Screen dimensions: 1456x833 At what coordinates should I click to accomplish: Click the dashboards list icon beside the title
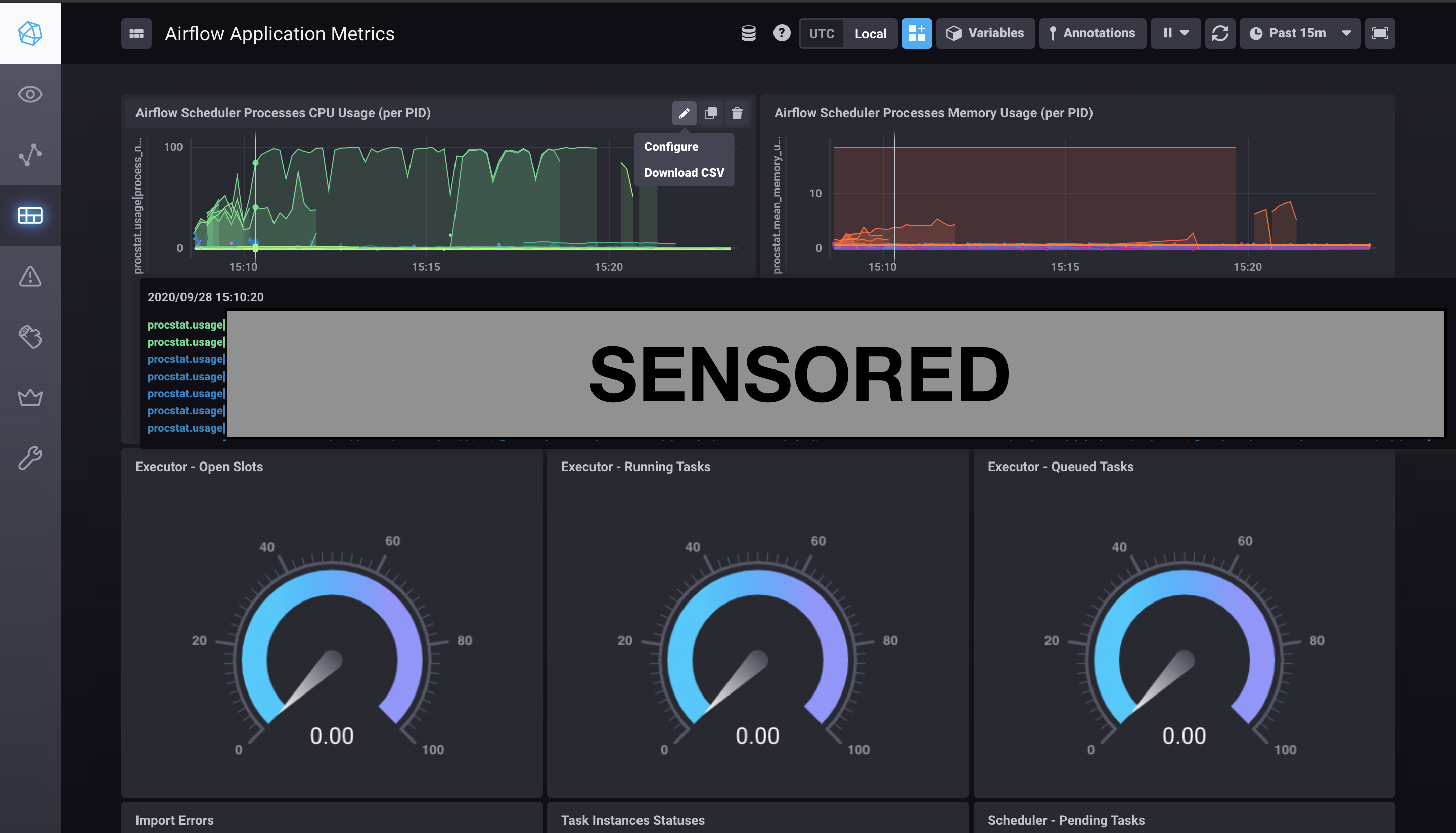coord(136,34)
